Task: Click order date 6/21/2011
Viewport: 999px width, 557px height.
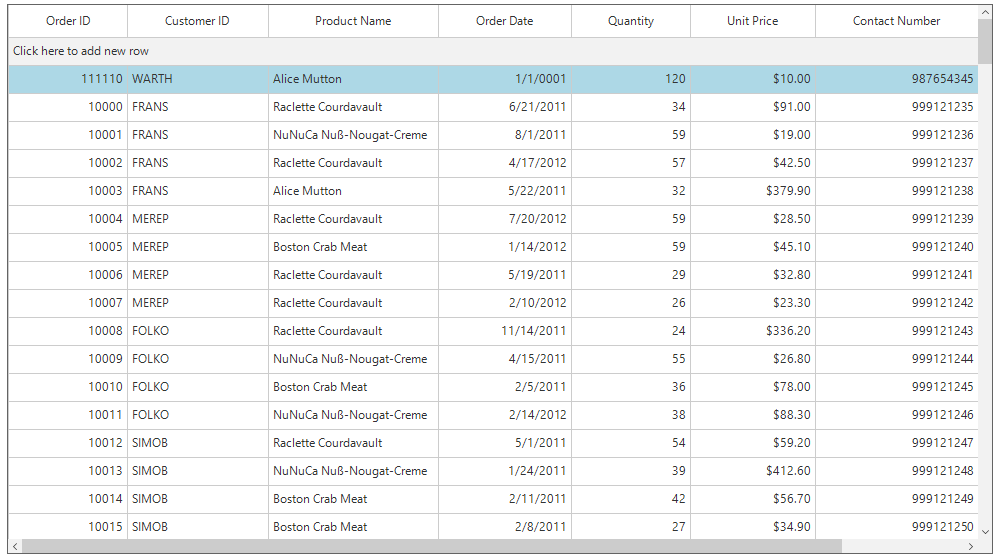Action: (x=505, y=107)
